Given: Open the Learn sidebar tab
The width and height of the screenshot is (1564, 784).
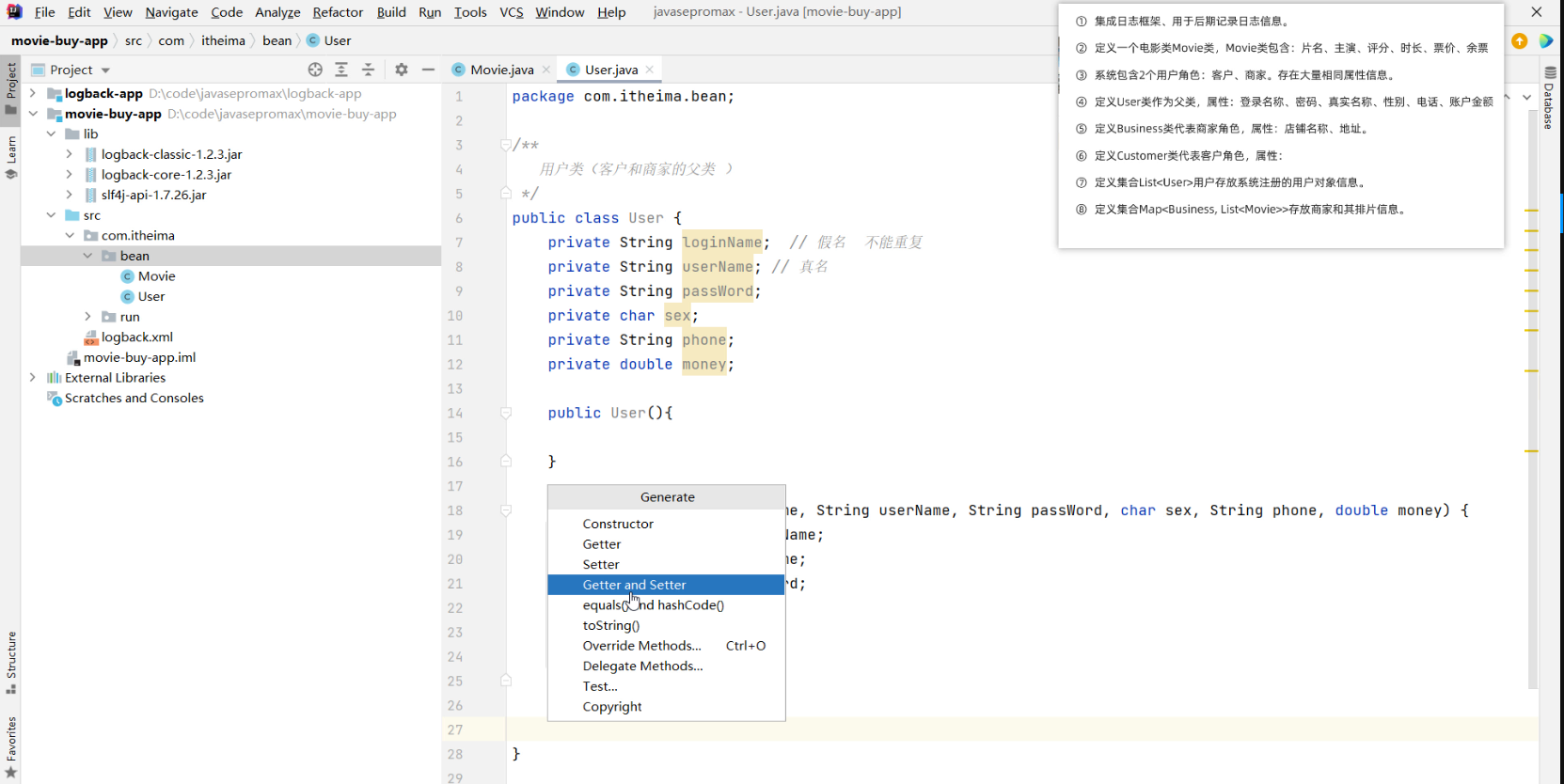Looking at the screenshot, I should 11,157.
